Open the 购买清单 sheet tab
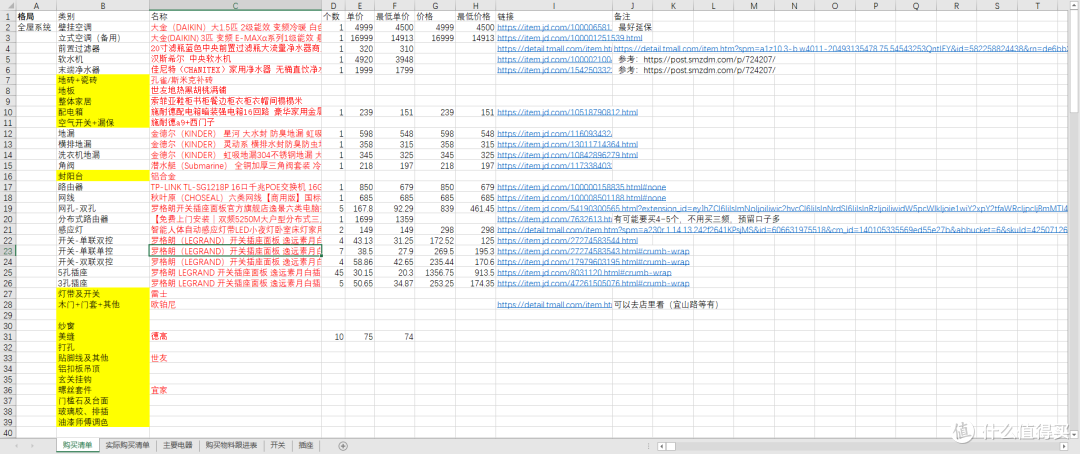 coord(76,446)
